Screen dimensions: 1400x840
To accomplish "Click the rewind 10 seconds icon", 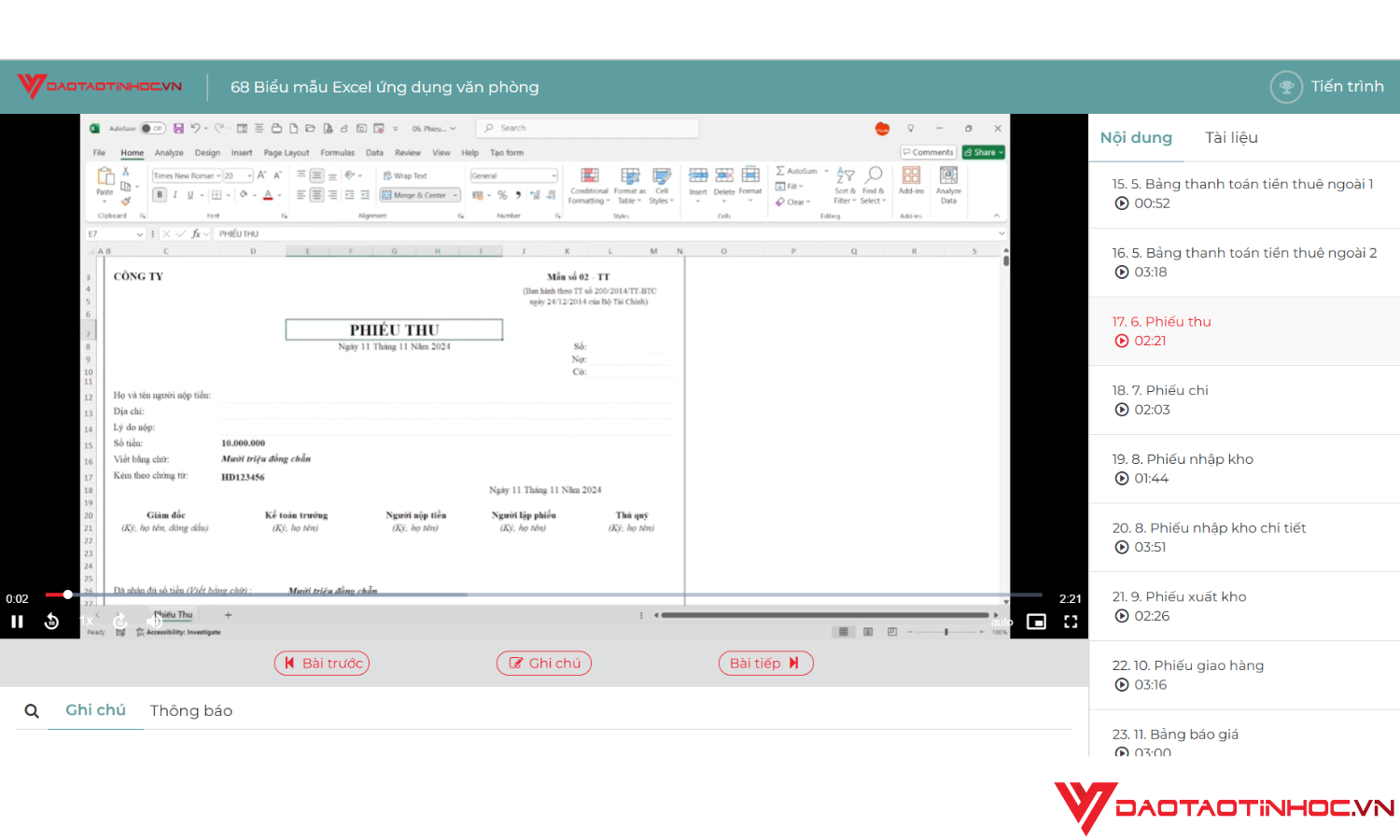I will [x=52, y=622].
